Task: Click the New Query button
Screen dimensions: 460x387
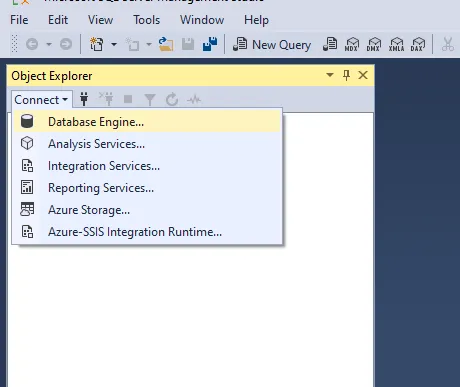Action: pos(272,44)
